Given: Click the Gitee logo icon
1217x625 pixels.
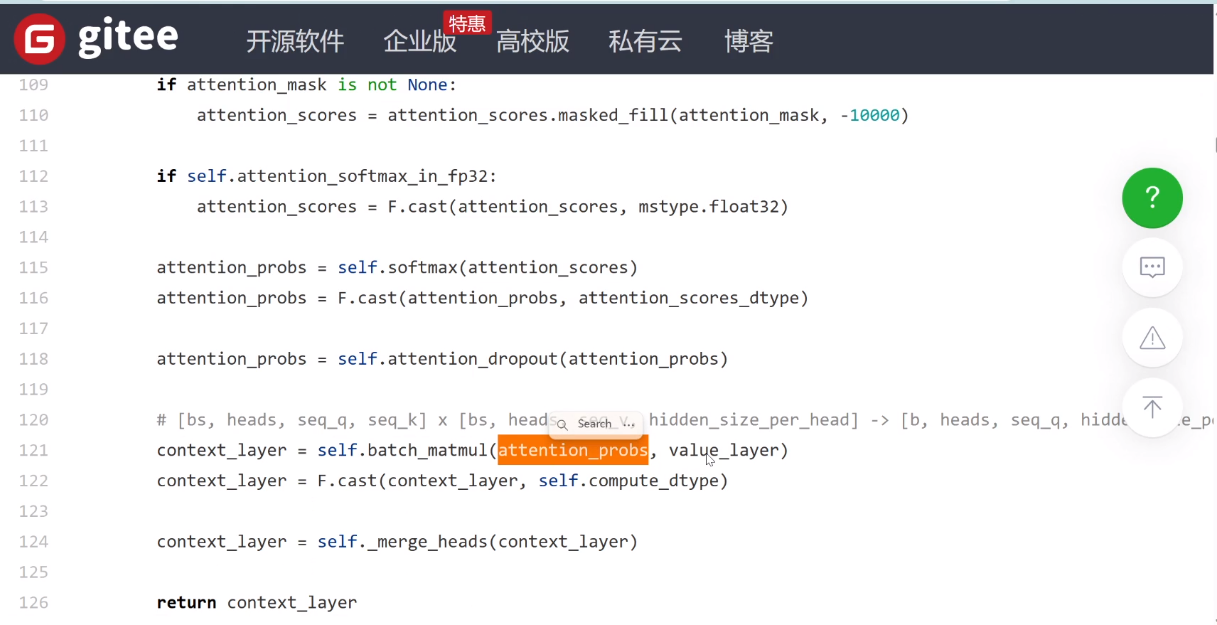Looking at the screenshot, I should [x=40, y=39].
